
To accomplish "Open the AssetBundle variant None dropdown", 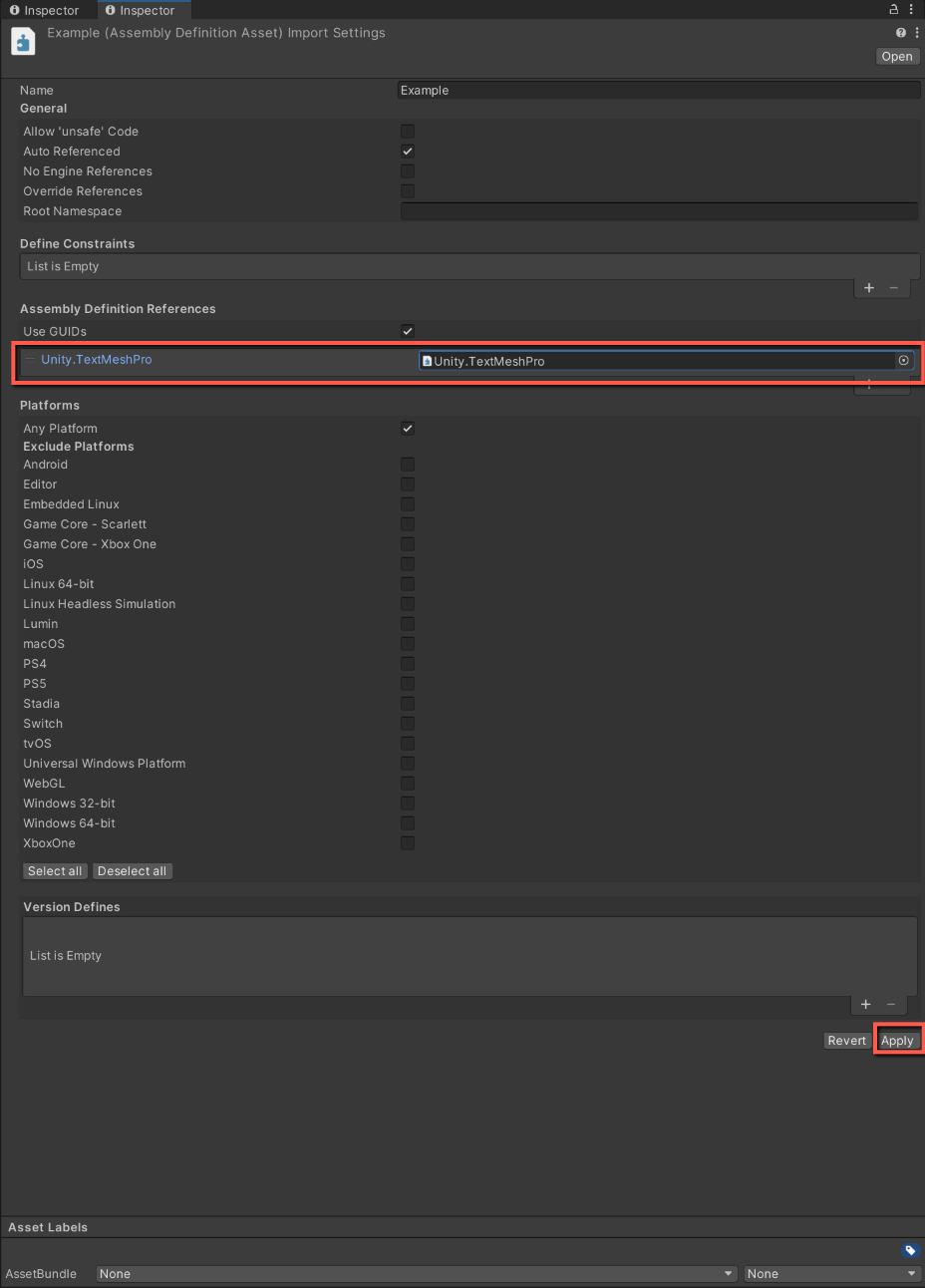I will coord(830,1273).
